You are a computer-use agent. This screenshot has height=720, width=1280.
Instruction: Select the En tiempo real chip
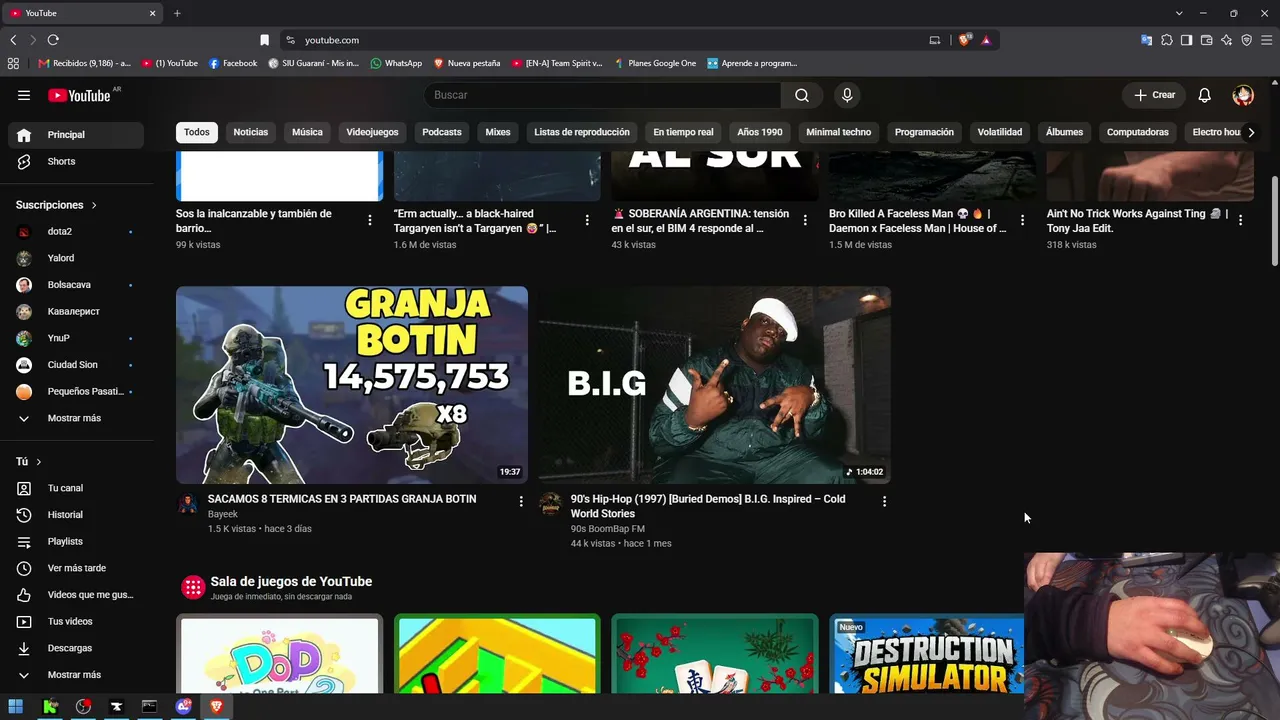pos(683,132)
